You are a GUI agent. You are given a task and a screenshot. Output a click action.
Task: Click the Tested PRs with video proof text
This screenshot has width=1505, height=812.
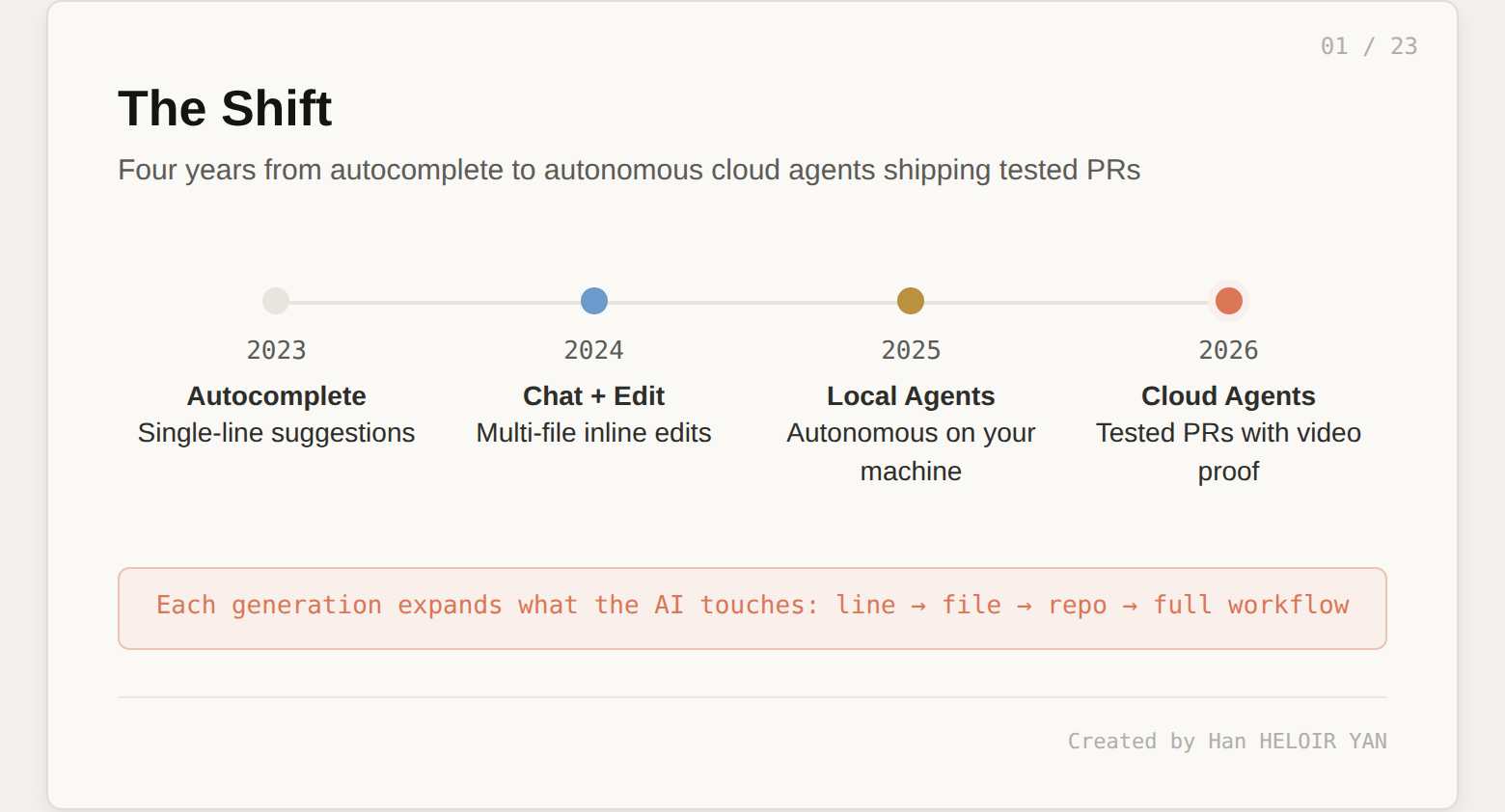point(1228,451)
